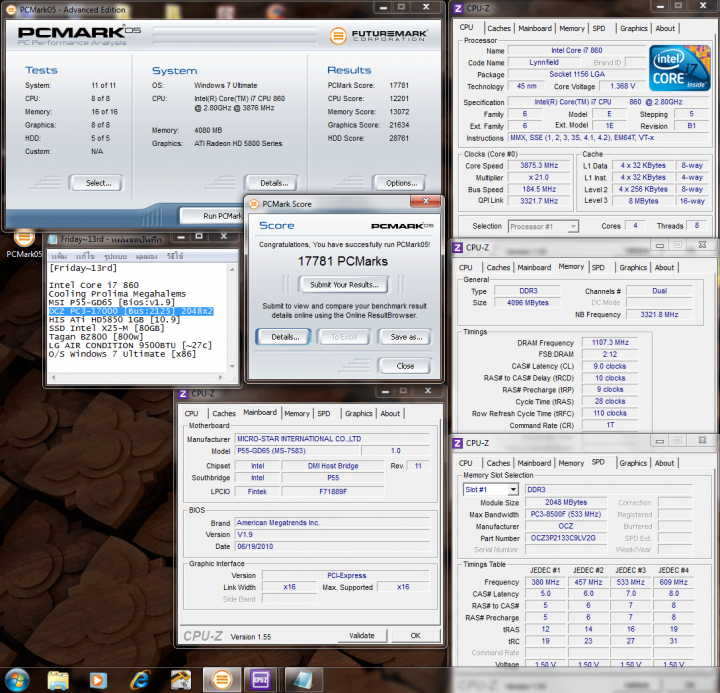Viewport: 720px width, 693px height.
Task: Open the PCMark05 desktop shortcut icon
Action: [x=24, y=243]
